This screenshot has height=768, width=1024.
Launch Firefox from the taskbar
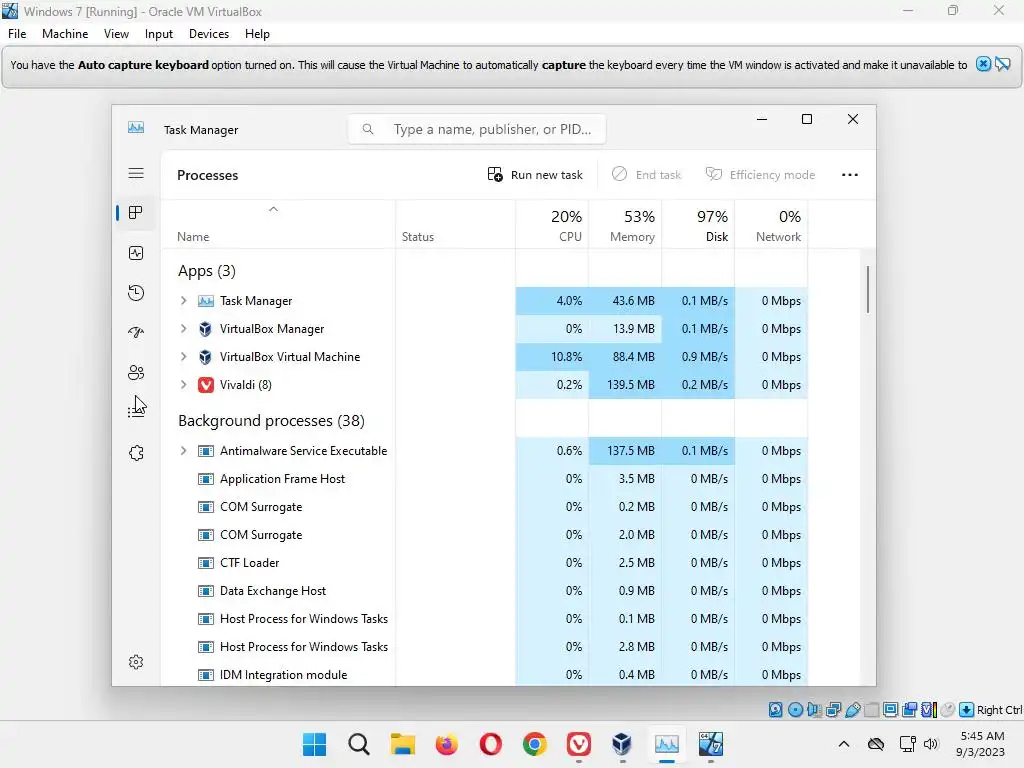(447, 744)
